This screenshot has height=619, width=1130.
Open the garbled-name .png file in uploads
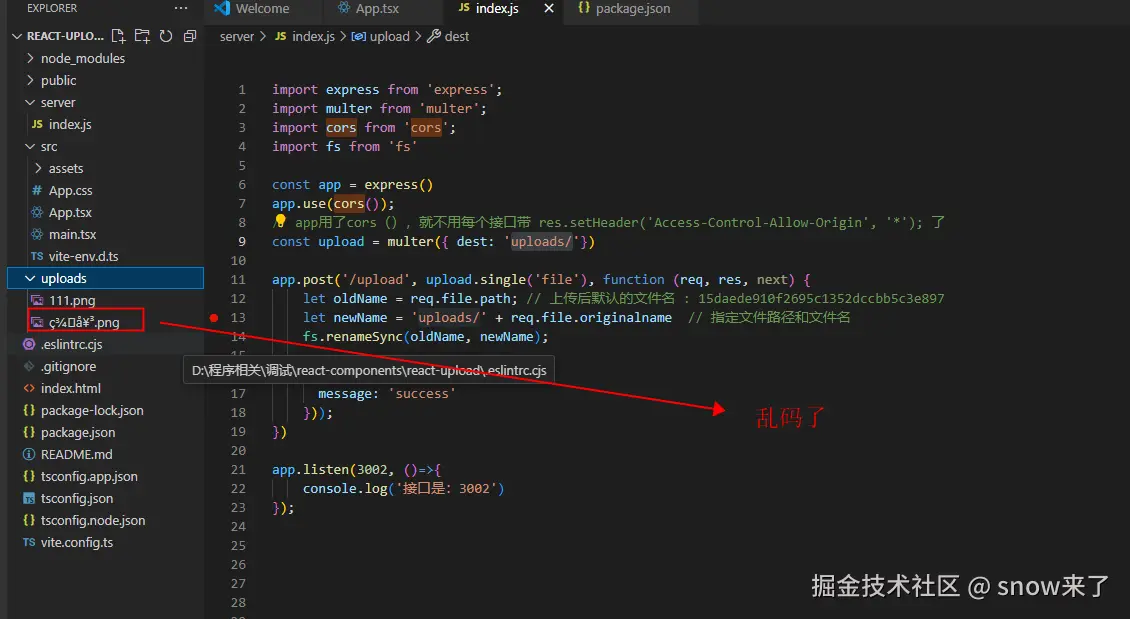(x=84, y=322)
